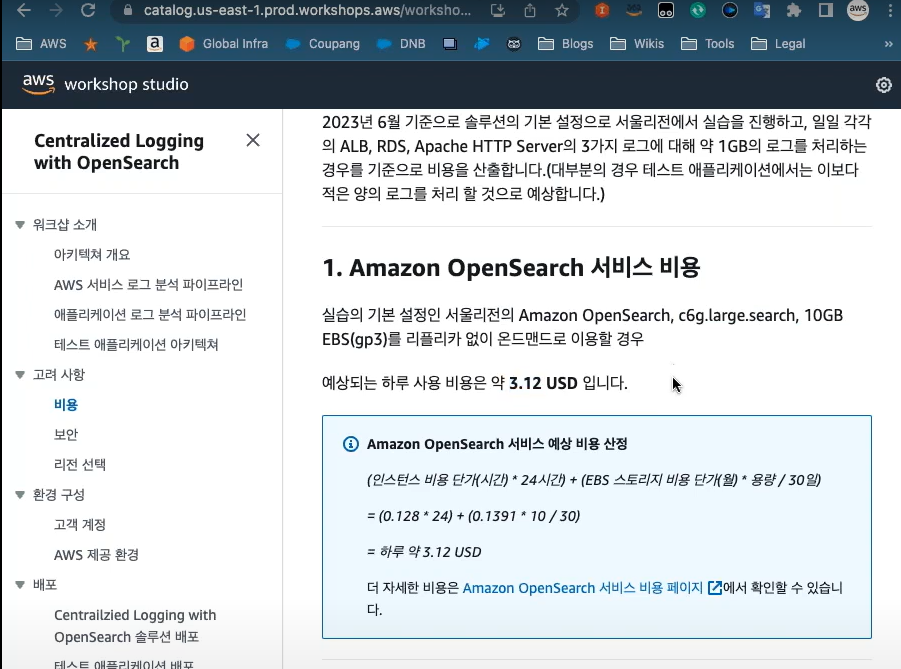Image resolution: width=901 pixels, height=669 pixels.
Task: Open the blue play-circle extension icon
Action: pos(730,10)
